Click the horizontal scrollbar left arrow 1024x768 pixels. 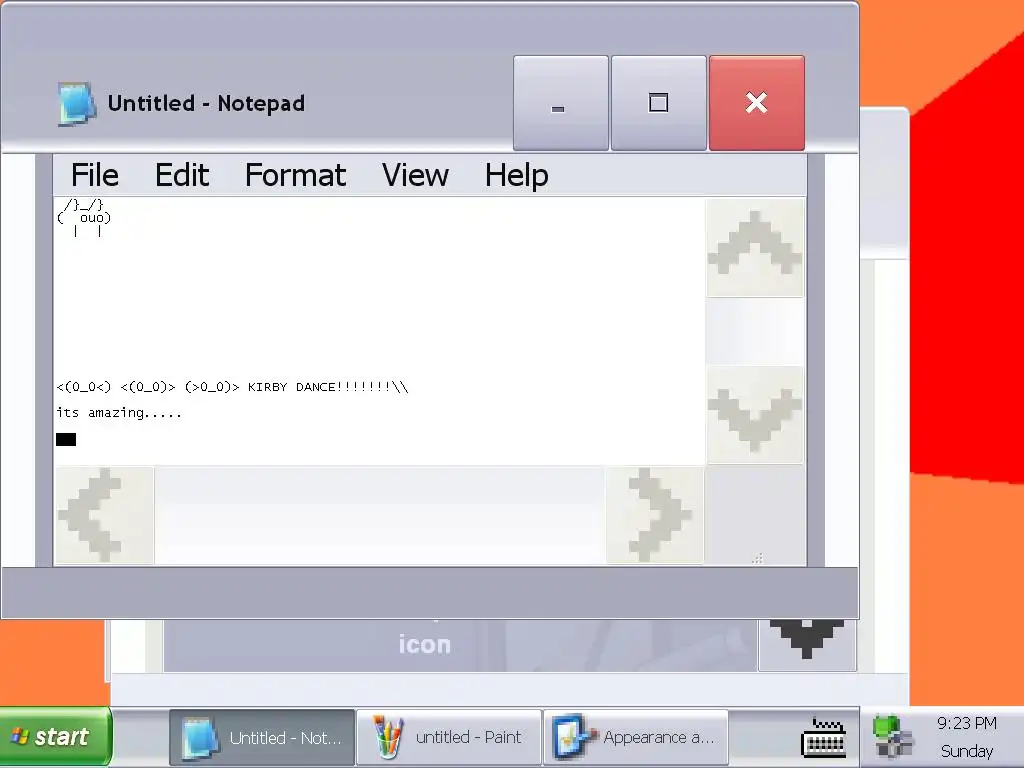pos(104,515)
